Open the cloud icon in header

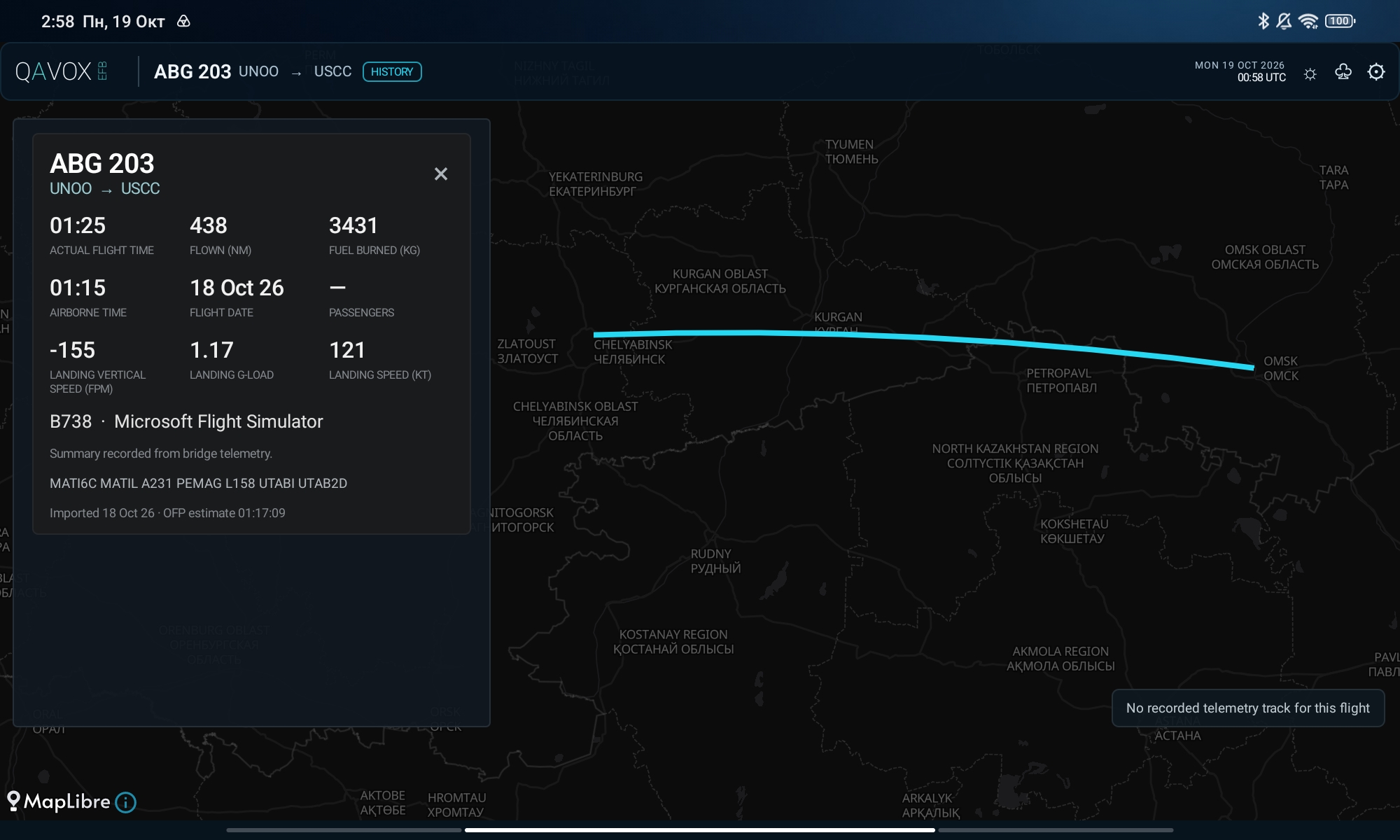[1343, 72]
